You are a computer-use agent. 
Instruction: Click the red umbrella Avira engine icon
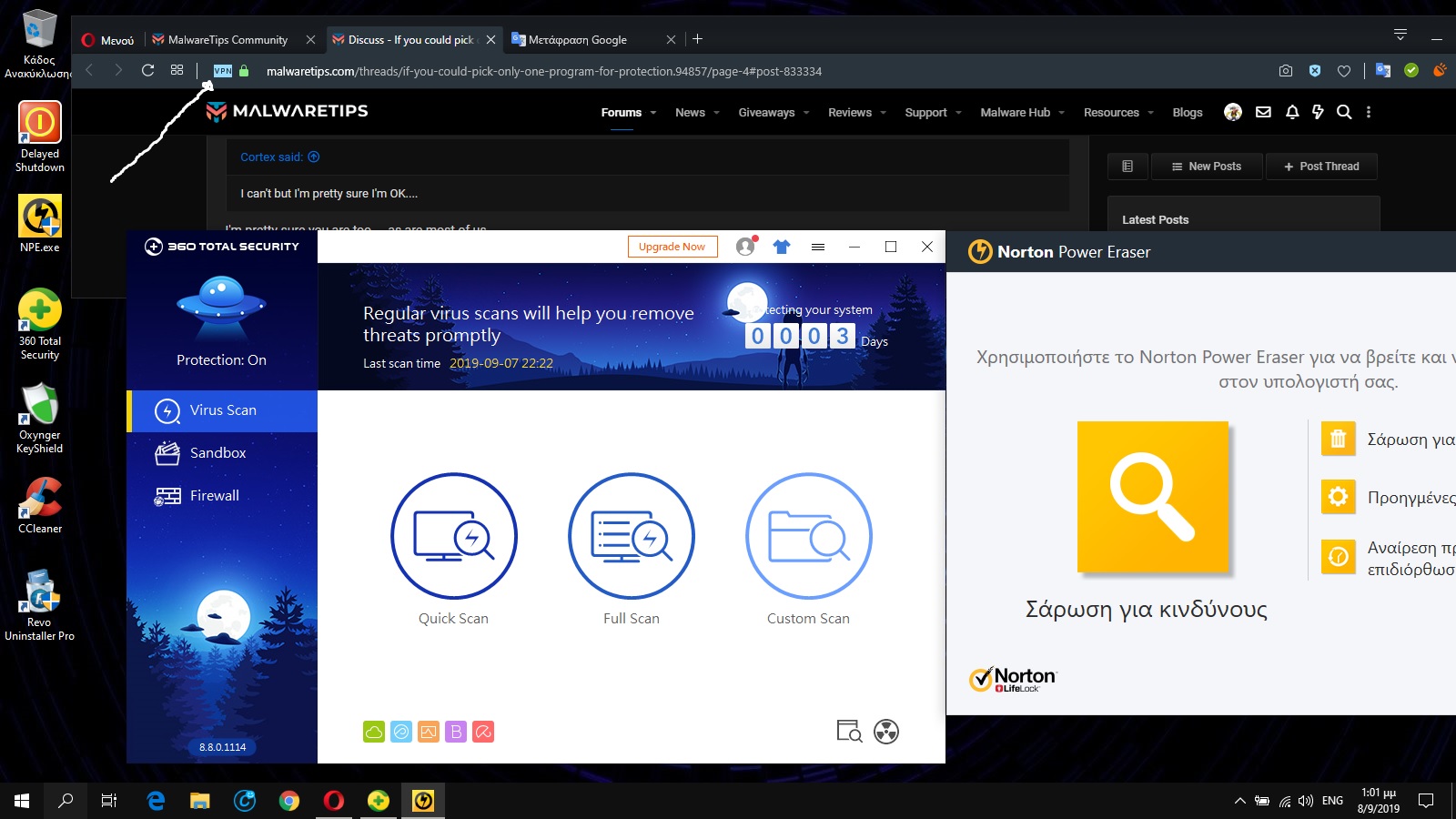coord(483,732)
